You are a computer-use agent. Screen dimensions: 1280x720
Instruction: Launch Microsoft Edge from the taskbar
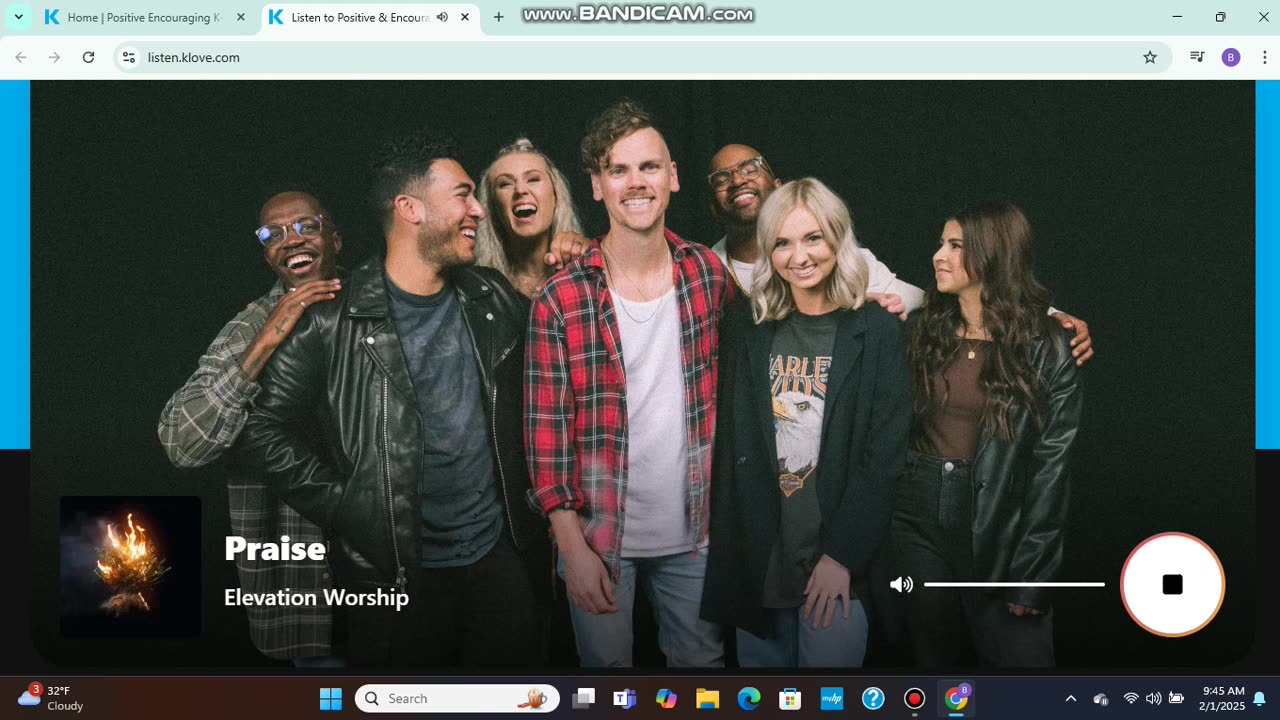[749, 698]
